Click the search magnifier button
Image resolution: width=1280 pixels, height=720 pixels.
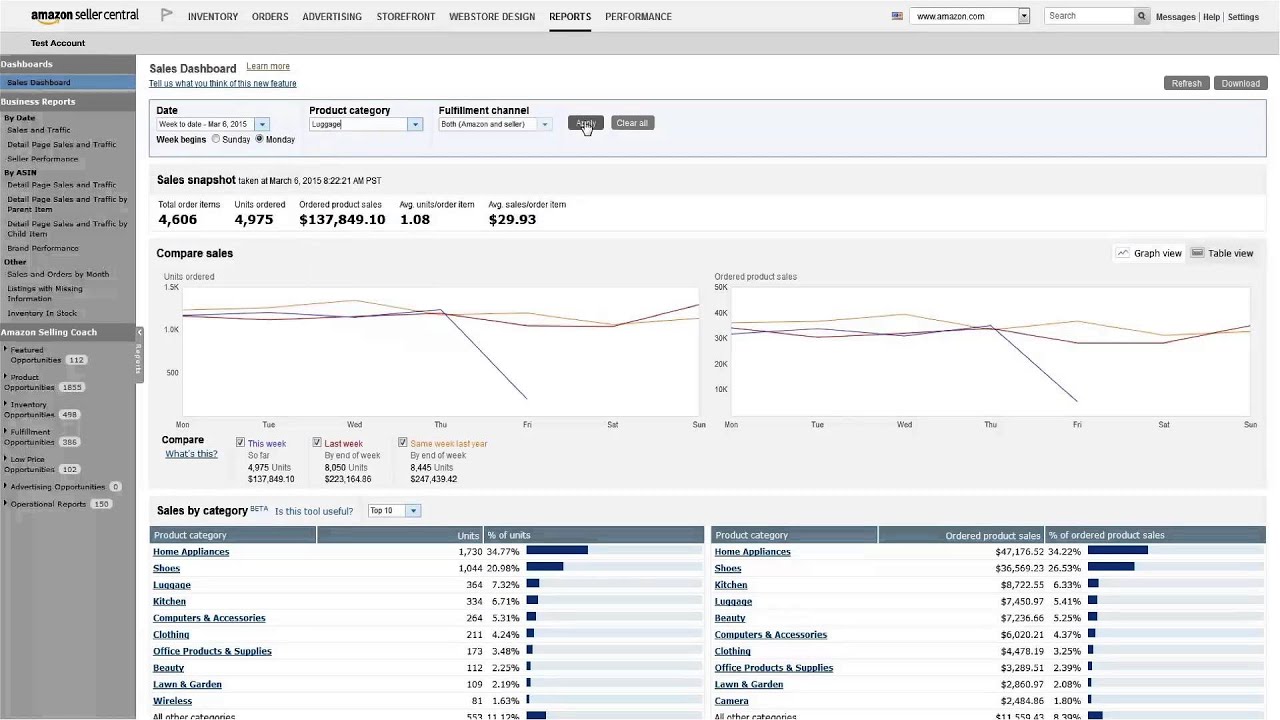coord(1141,16)
